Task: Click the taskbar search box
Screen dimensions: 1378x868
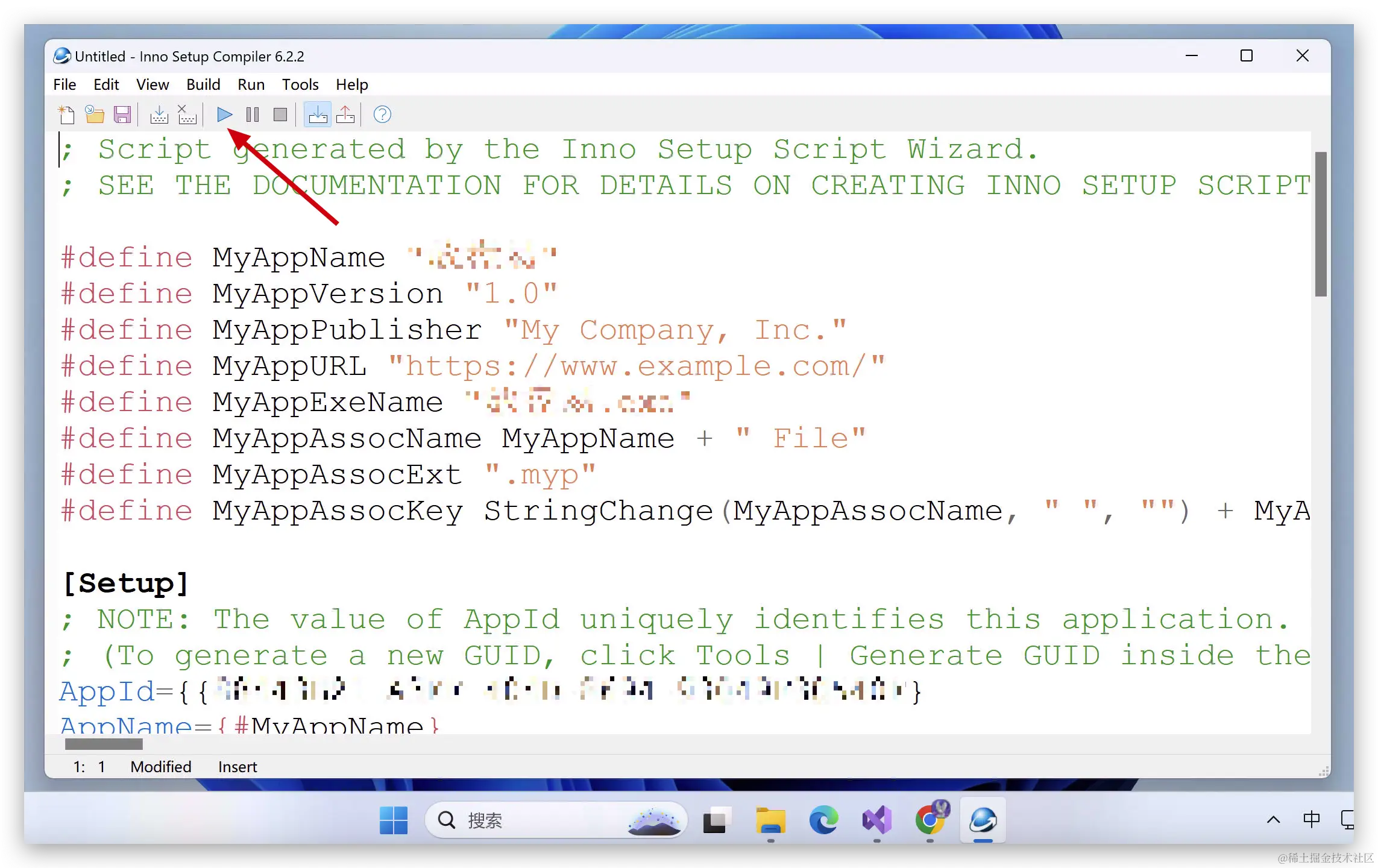Action: (556, 820)
